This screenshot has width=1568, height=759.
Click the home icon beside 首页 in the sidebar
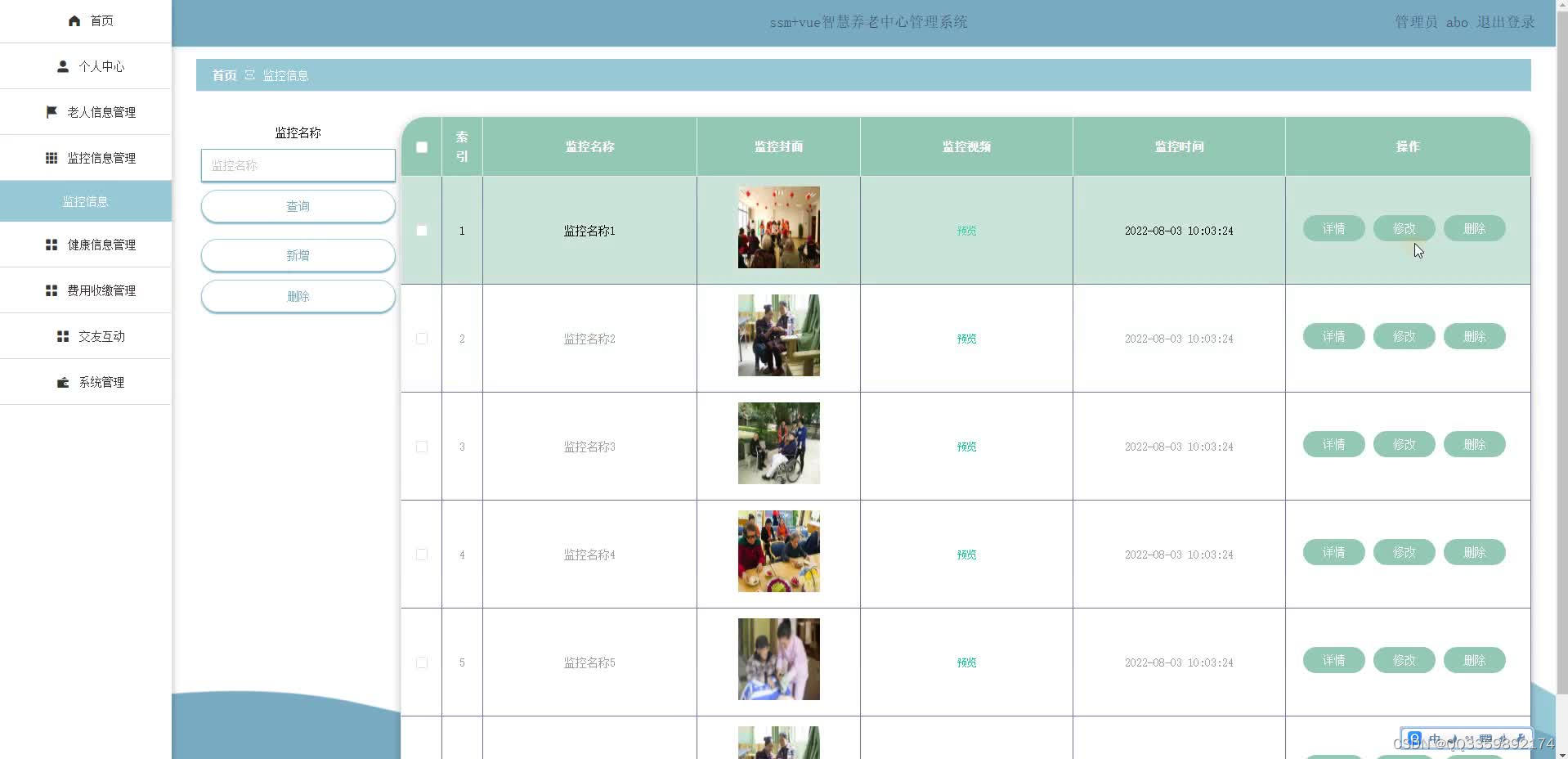coord(74,21)
